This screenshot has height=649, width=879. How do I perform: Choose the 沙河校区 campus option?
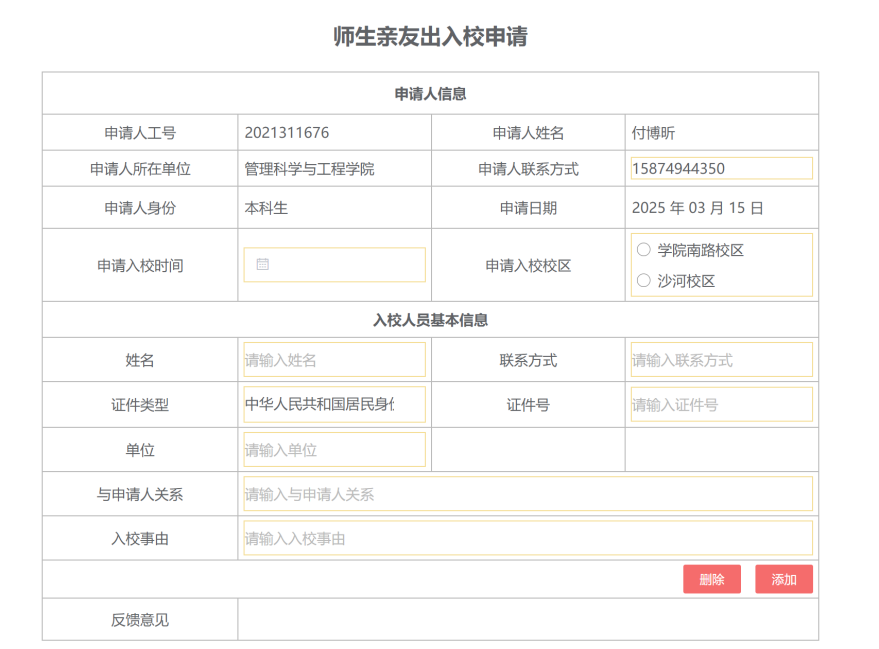coord(644,281)
